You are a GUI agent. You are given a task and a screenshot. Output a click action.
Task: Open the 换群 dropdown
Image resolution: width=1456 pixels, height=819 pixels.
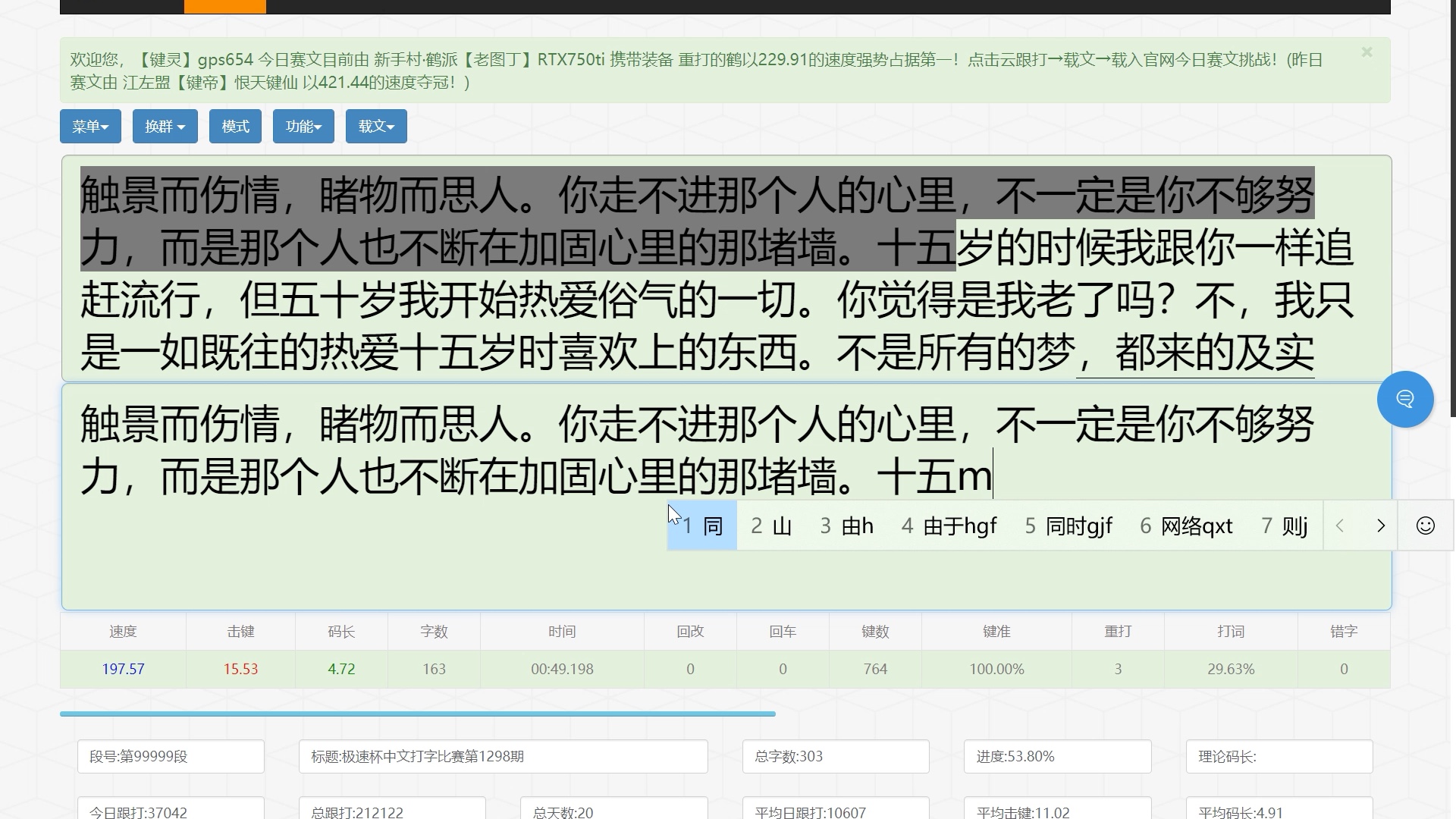click(165, 126)
